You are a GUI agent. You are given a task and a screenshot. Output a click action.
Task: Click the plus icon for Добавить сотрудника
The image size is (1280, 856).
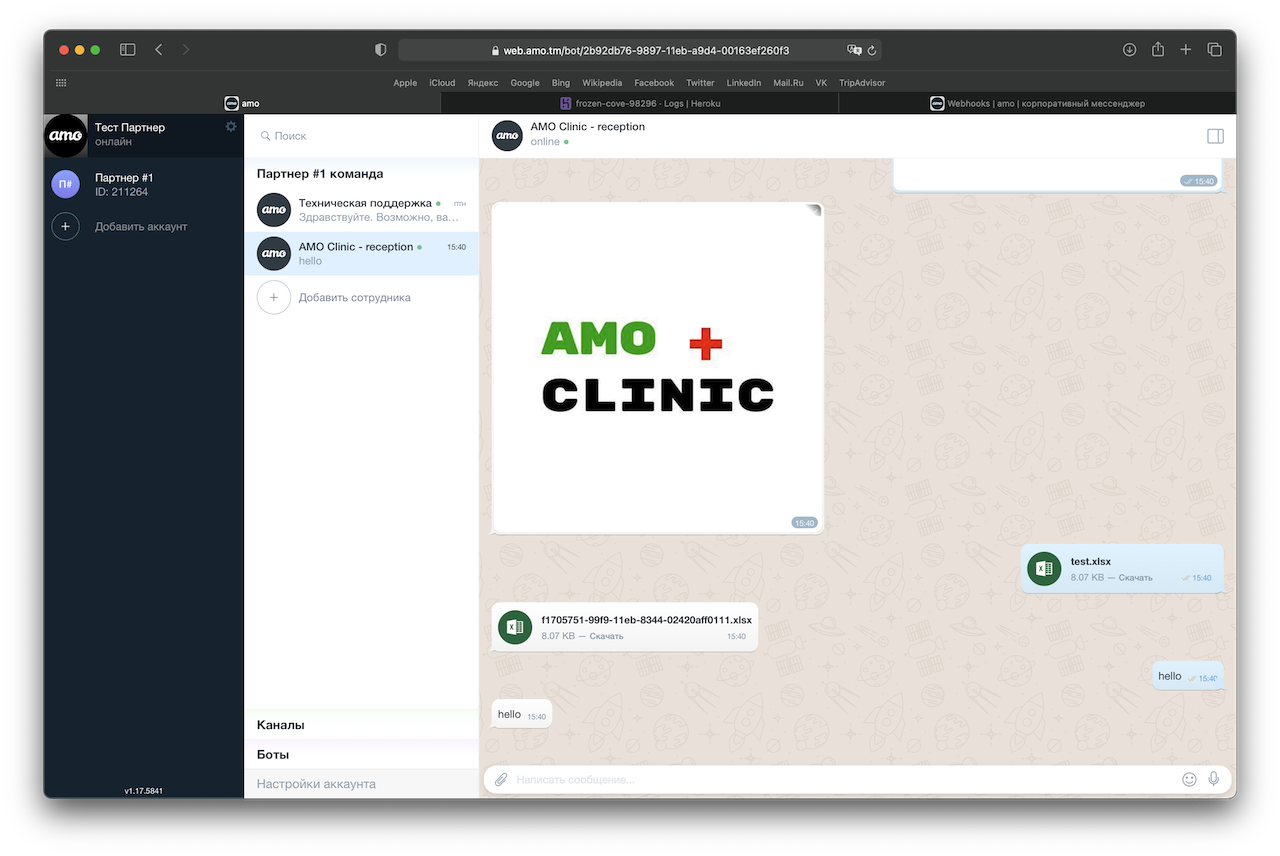(x=274, y=297)
